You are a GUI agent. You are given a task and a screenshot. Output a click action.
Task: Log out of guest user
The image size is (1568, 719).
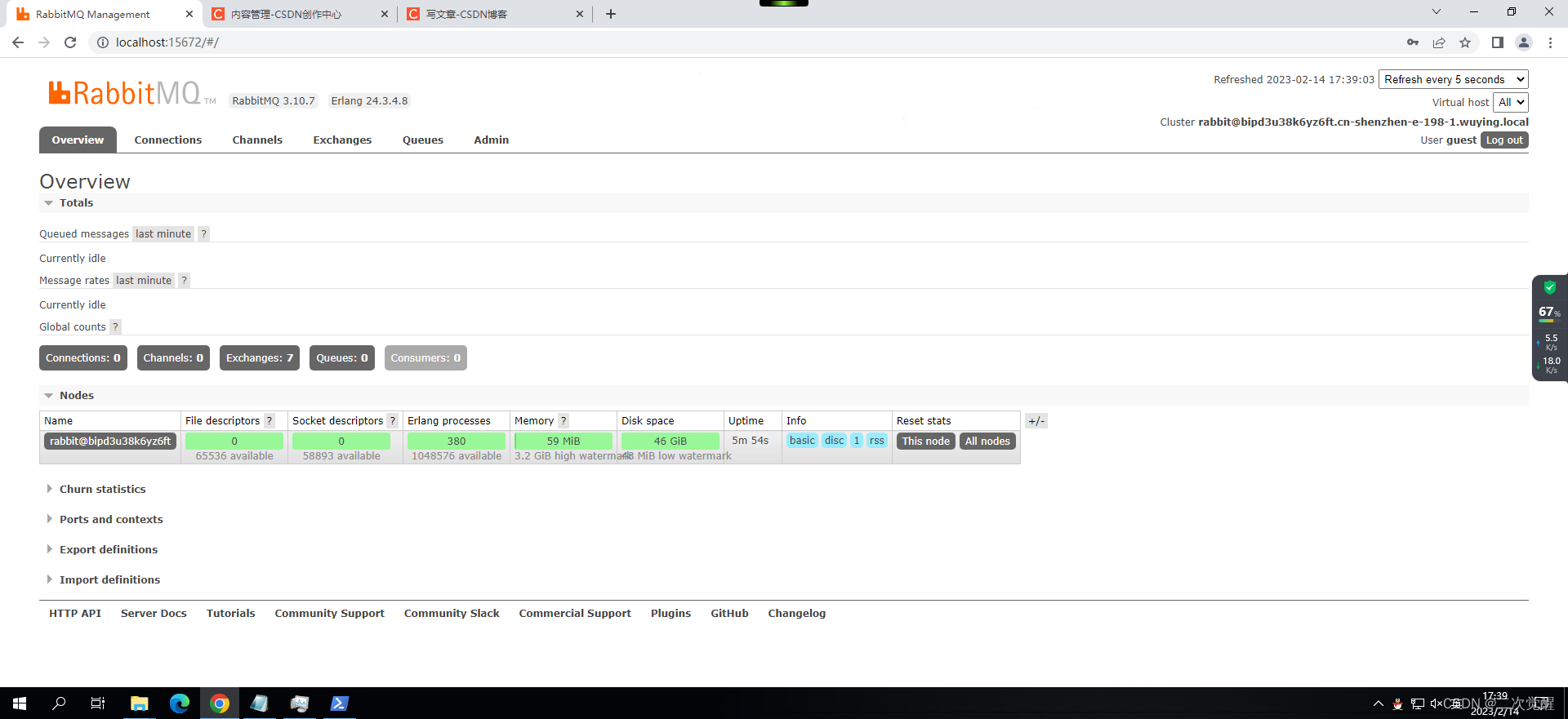[x=1504, y=140]
